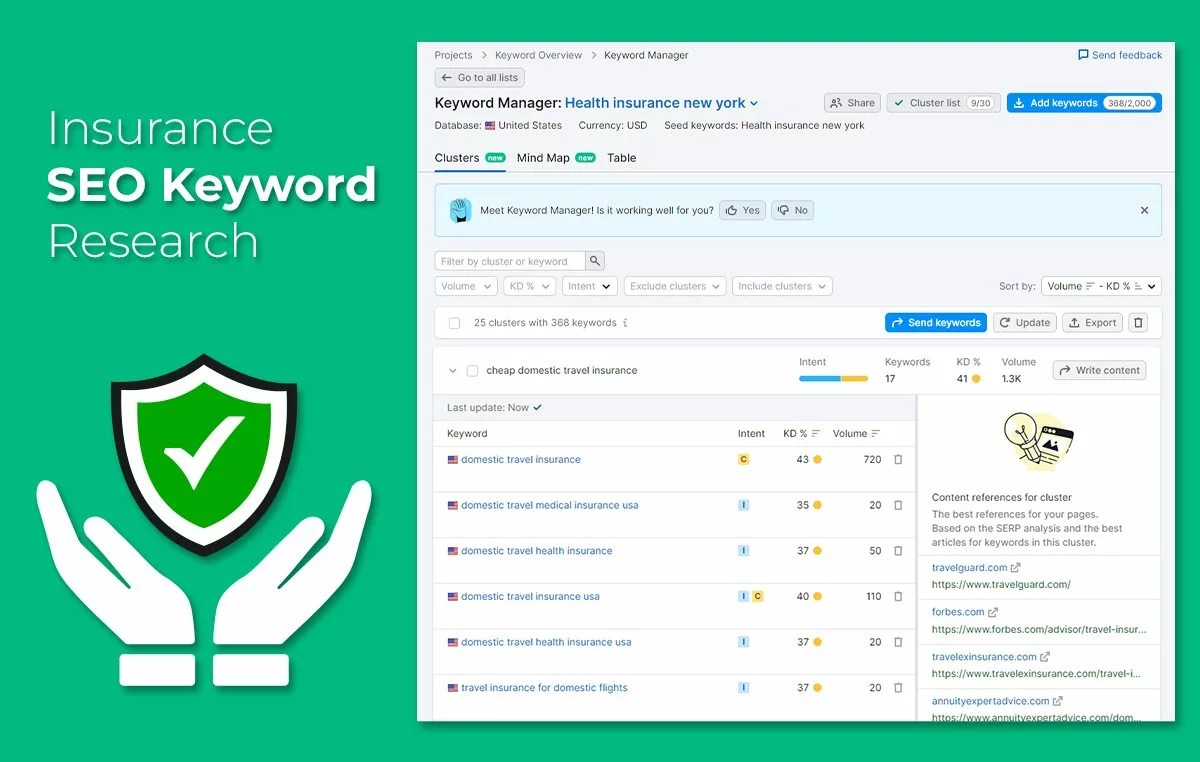
Task: Delete 'domestic travel medical insurance usa' keyword
Action: (898, 506)
